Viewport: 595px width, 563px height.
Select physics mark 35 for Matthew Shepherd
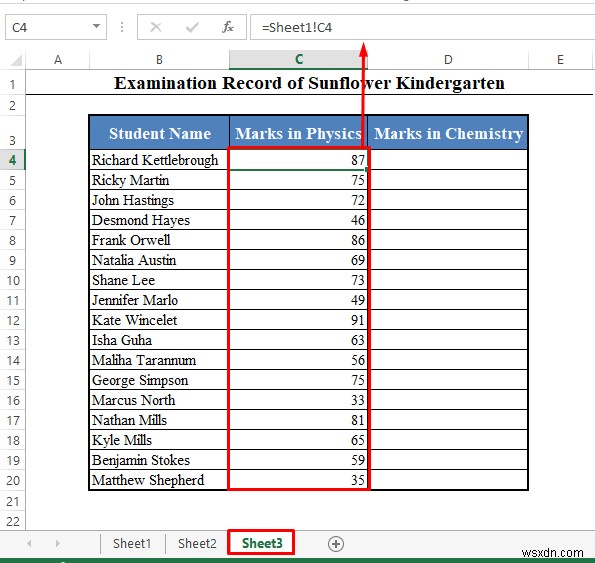point(298,480)
